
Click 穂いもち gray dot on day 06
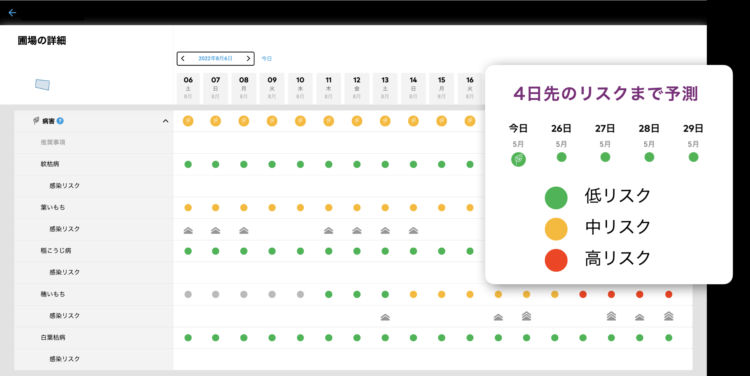(x=188, y=295)
